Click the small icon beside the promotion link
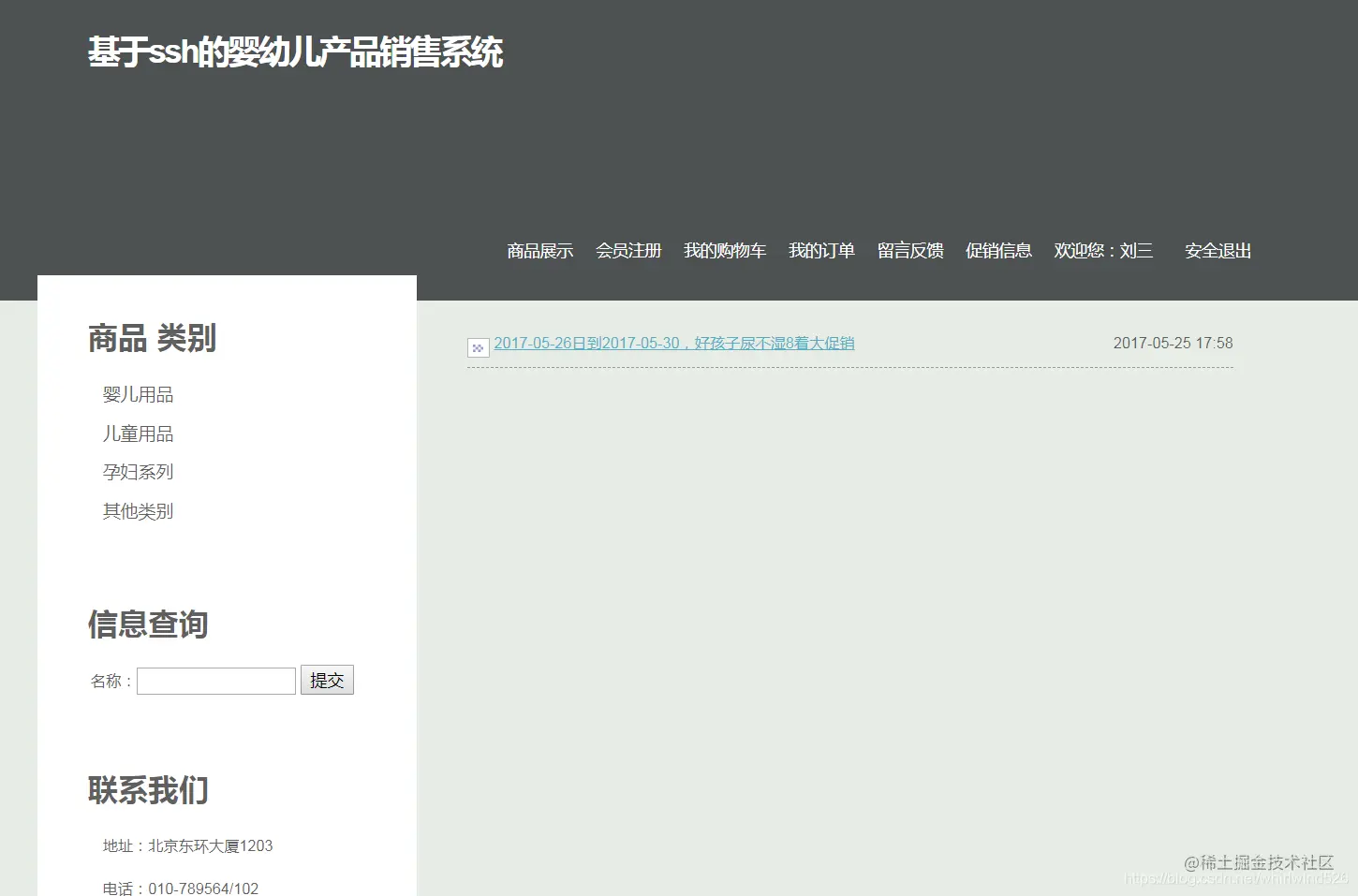The width and height of the screenshot is (1358, 896). point(478,348)
